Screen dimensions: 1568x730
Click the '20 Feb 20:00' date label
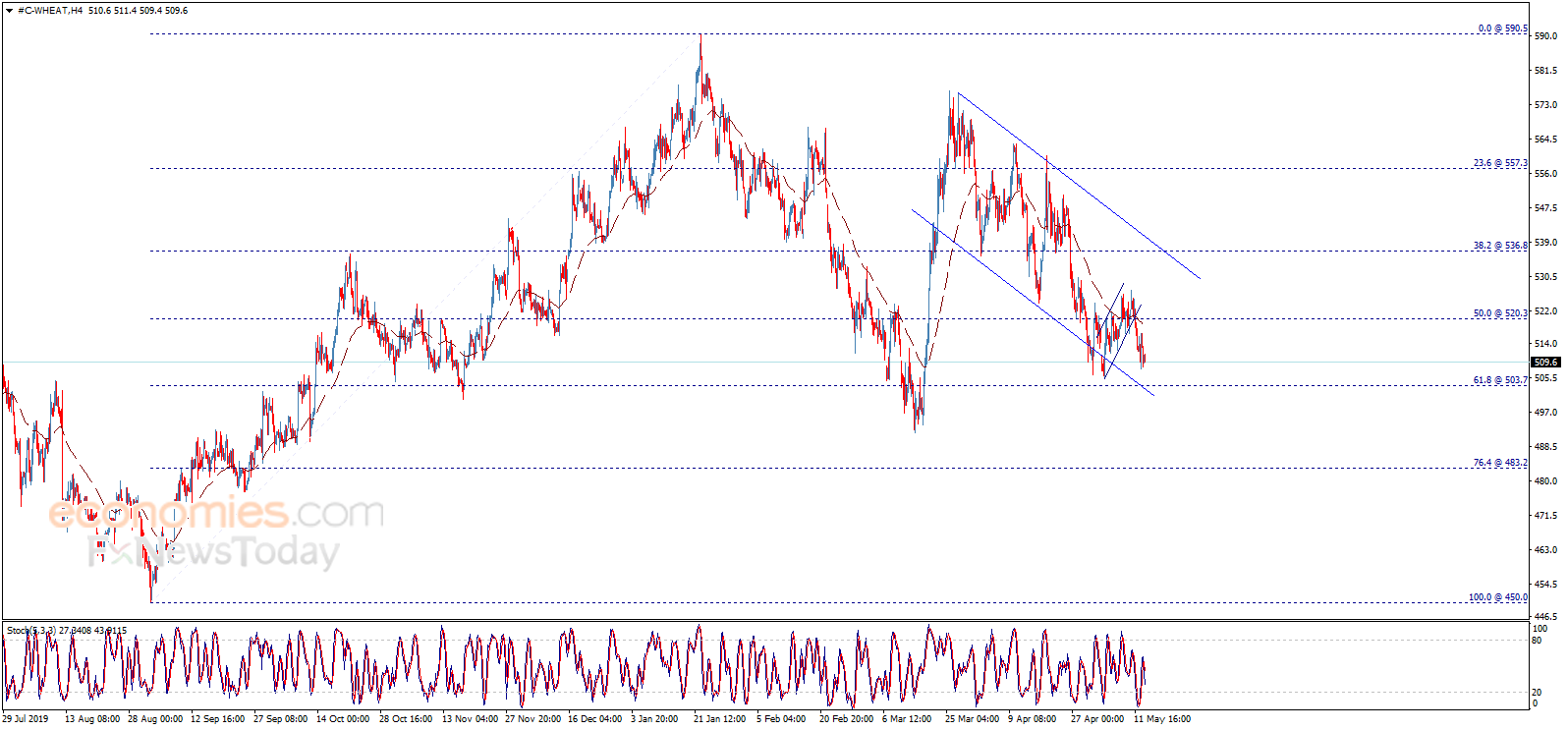(x=847, y=719)
